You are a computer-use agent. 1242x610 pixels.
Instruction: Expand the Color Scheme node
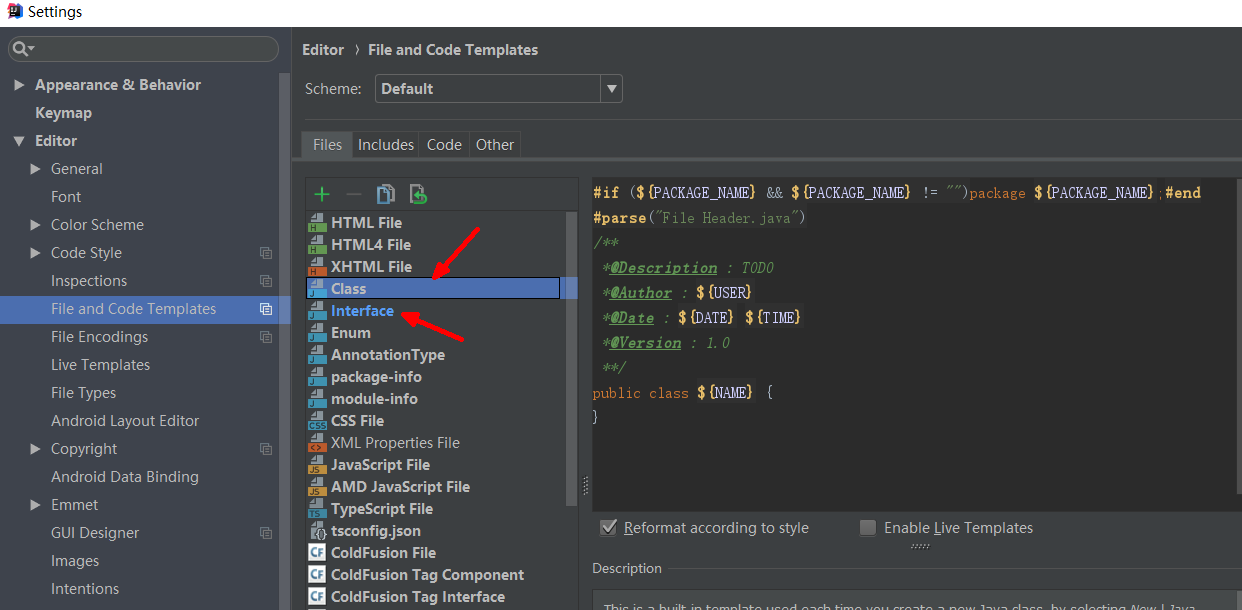pyautogui.click(x=36, y=225)
